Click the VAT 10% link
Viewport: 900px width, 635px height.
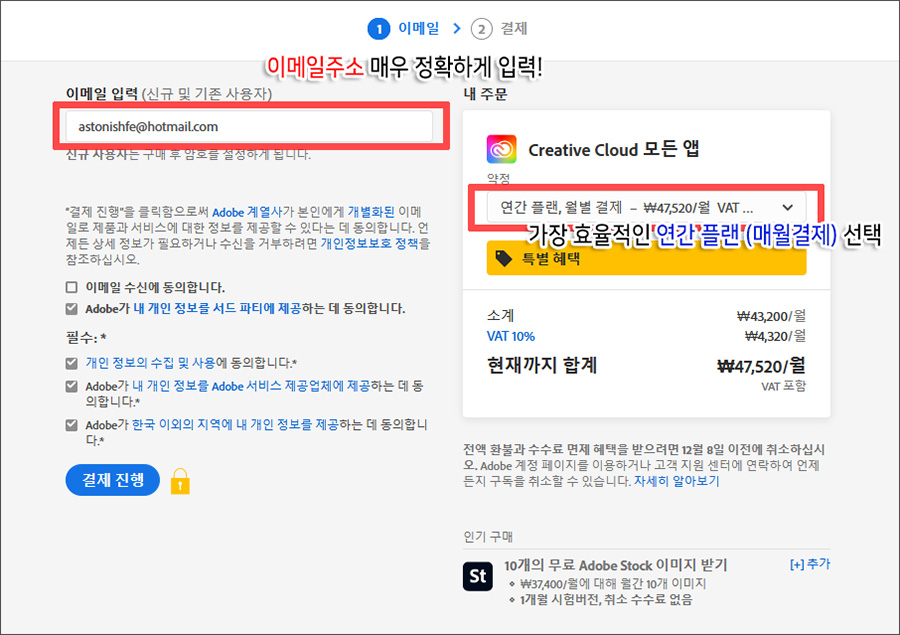point(510,336)
